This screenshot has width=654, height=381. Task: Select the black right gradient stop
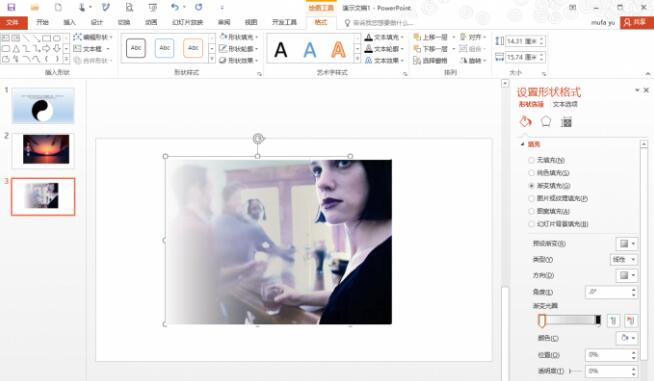[598, 320]
